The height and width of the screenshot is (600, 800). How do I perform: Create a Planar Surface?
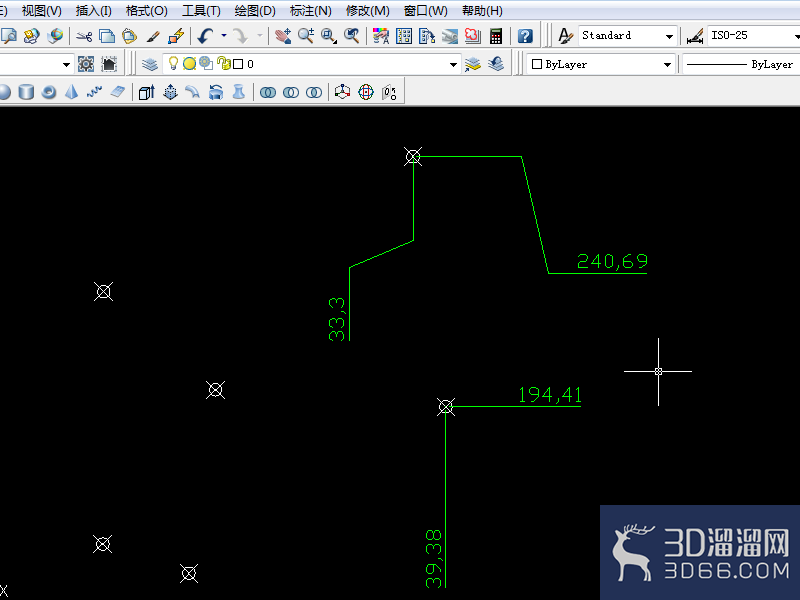click(118, 92)
